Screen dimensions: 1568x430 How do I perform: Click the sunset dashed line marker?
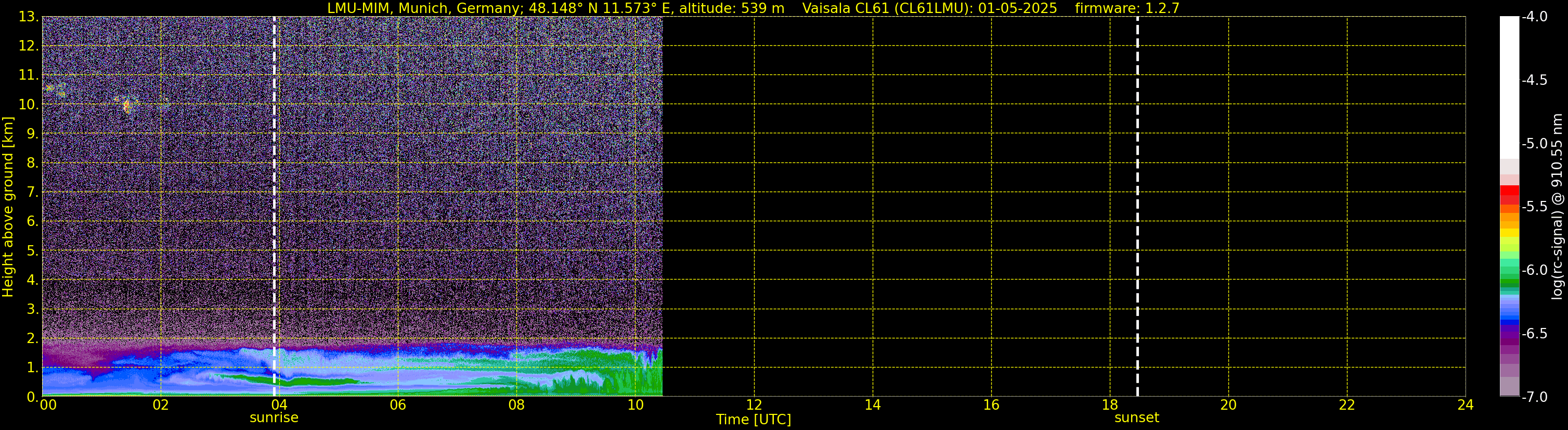click(x=1137, y=207)
